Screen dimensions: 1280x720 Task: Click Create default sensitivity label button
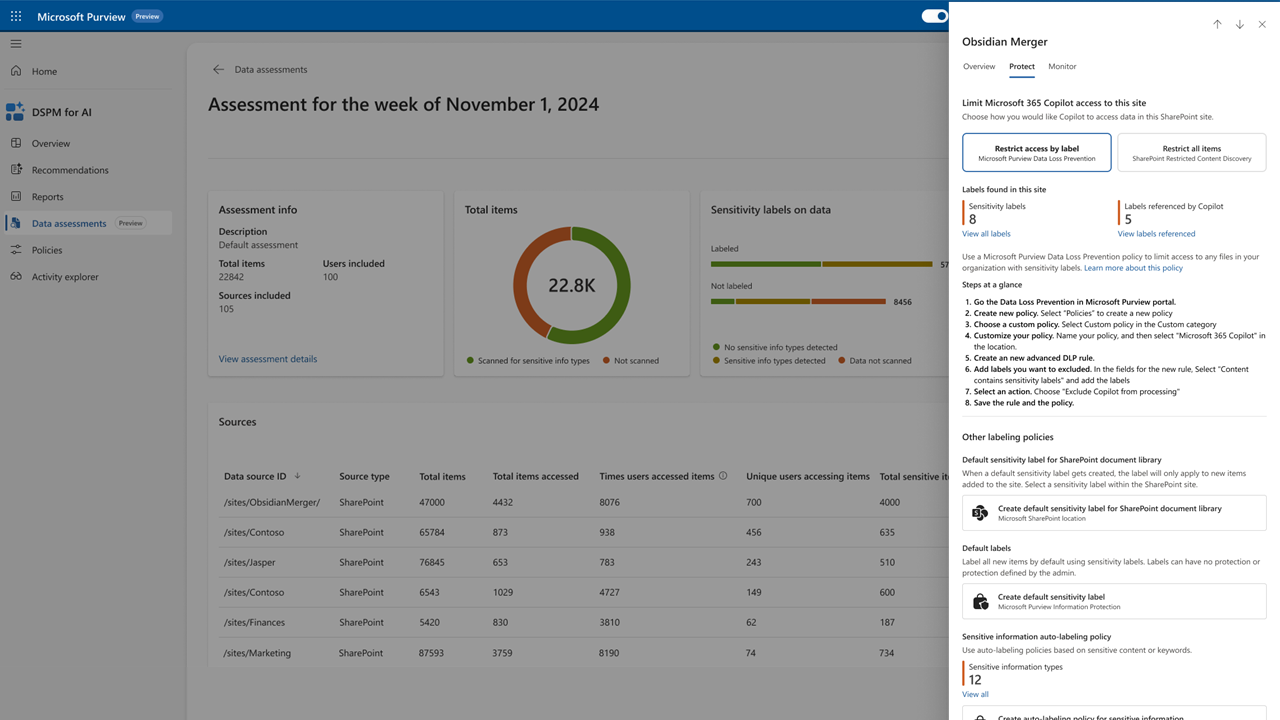tap(1114, 601)
